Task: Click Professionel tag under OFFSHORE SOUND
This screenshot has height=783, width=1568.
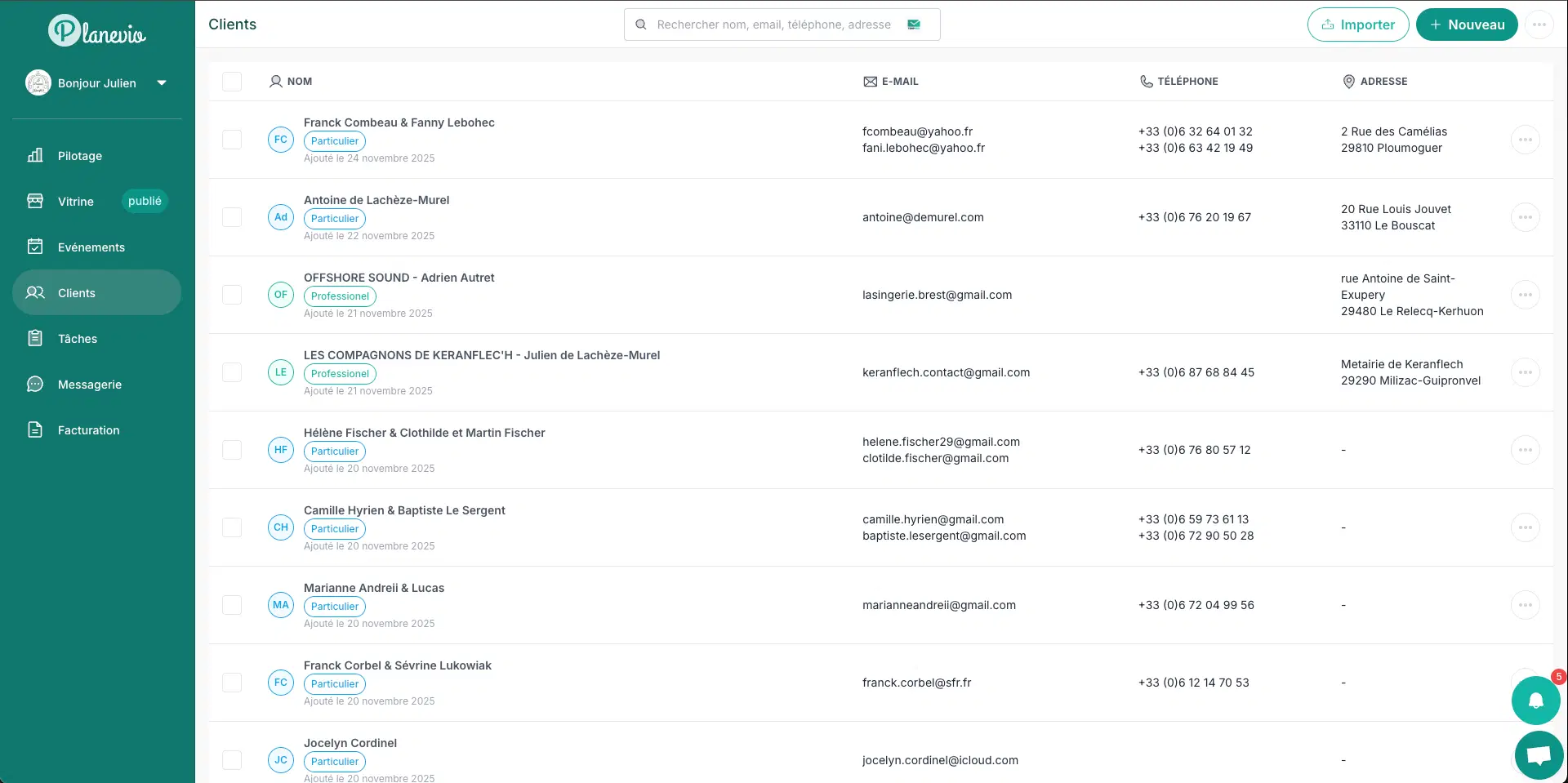Action: tap(340, 296)
